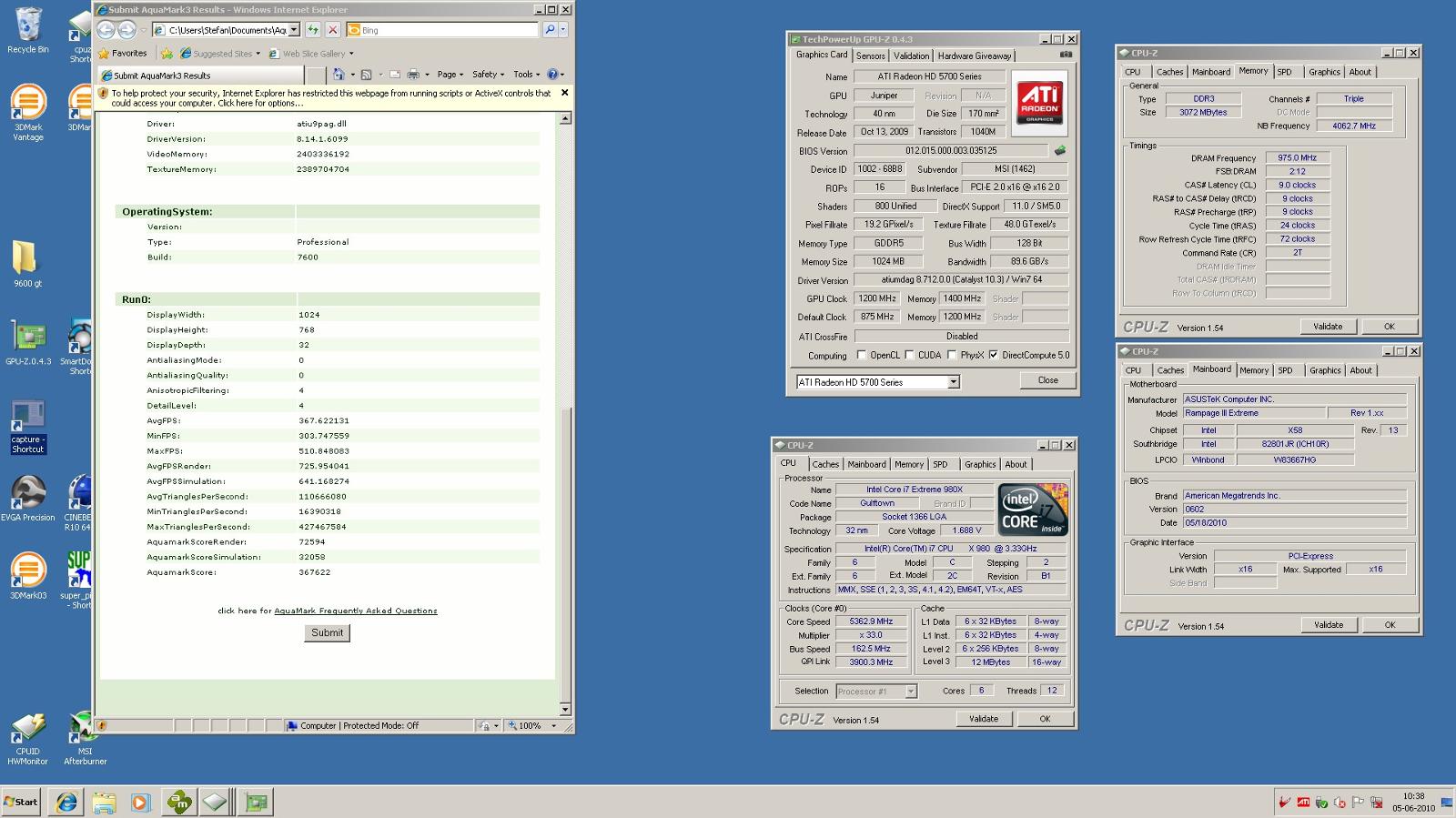Click the IE forward navigation arrow

(x=127, y=30)
